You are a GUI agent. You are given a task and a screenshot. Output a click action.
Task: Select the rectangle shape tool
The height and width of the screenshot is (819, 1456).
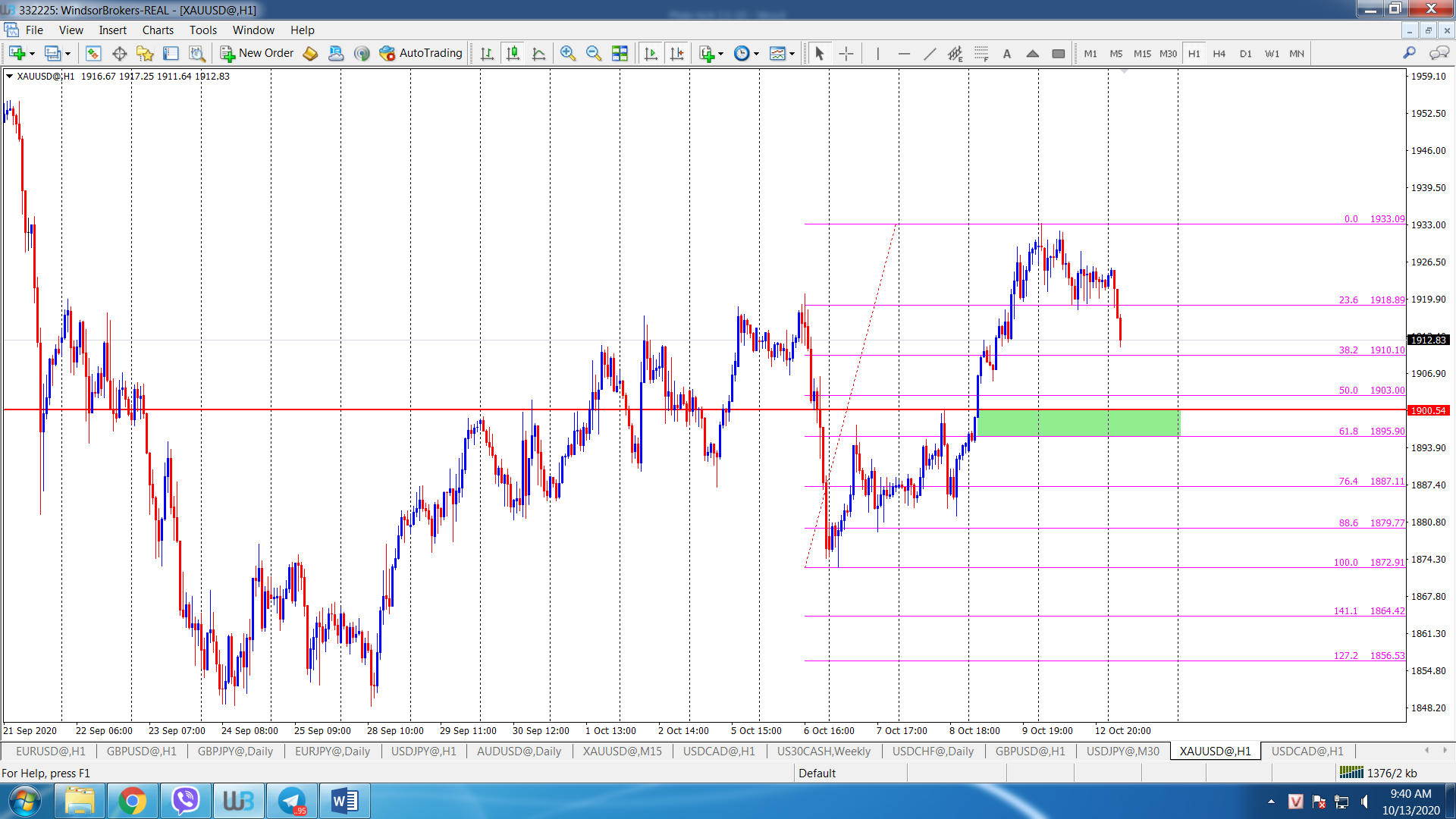1059,53
